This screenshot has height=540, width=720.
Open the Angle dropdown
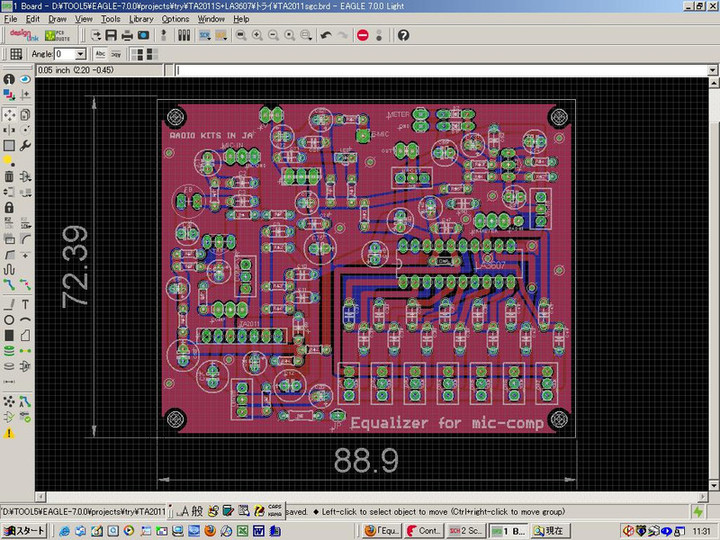(x=82, y=54)
